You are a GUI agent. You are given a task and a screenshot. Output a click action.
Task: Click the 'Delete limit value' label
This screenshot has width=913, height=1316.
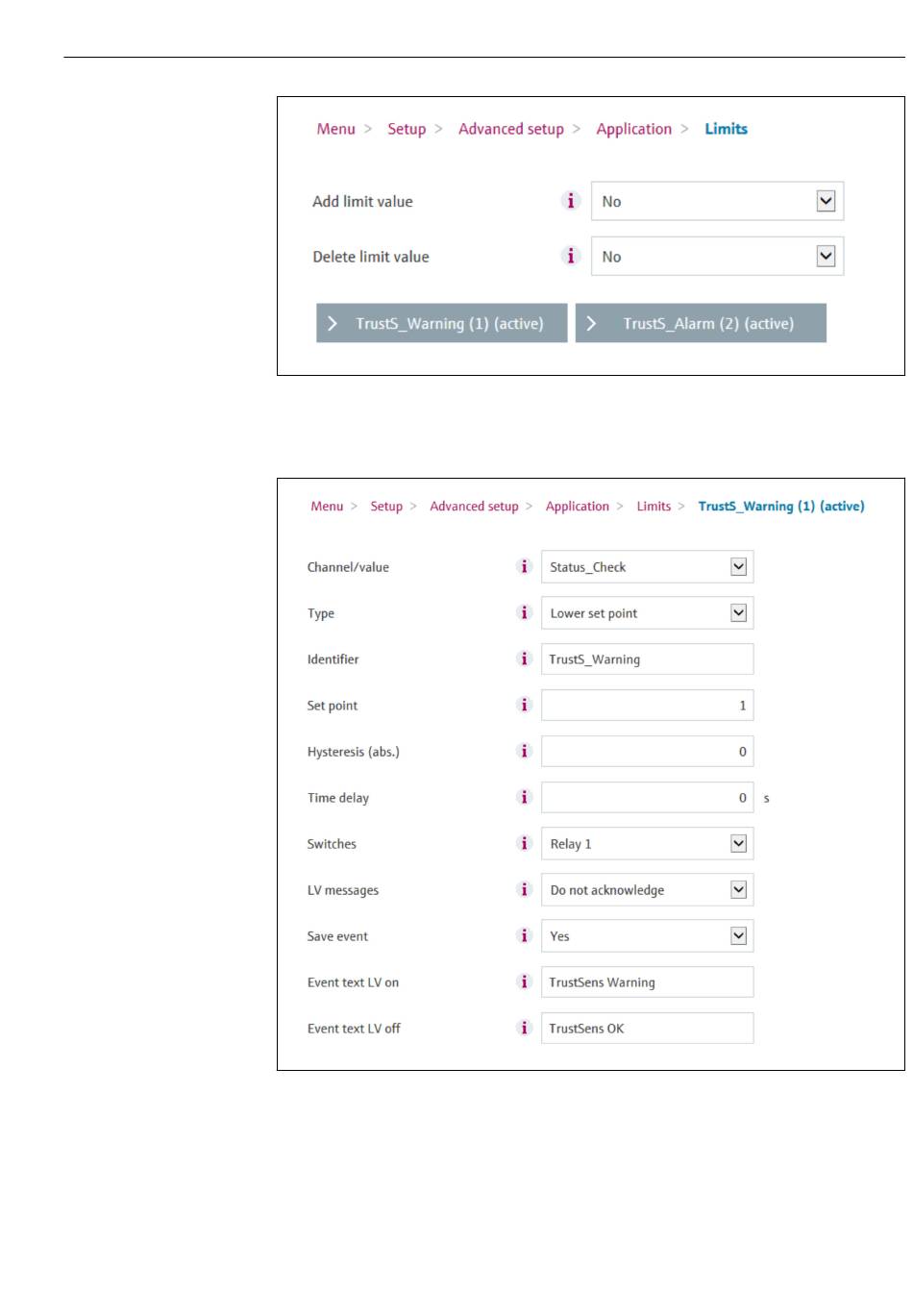[371, 257]
